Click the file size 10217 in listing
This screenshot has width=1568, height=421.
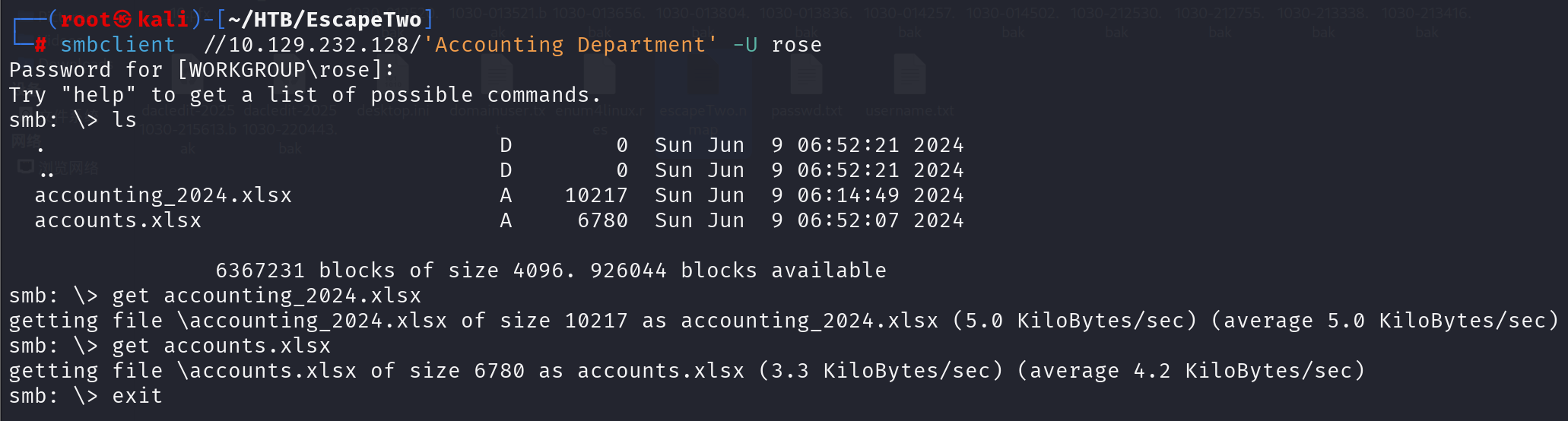tap(596, 195)
